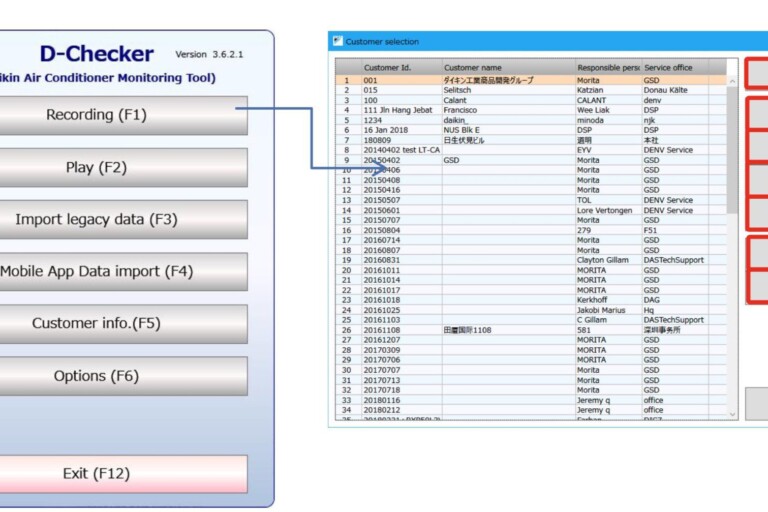Viewport: 768px width, 512px height.
Task: Click the customer list scrollbar thumb
Action: click(732, 149)
